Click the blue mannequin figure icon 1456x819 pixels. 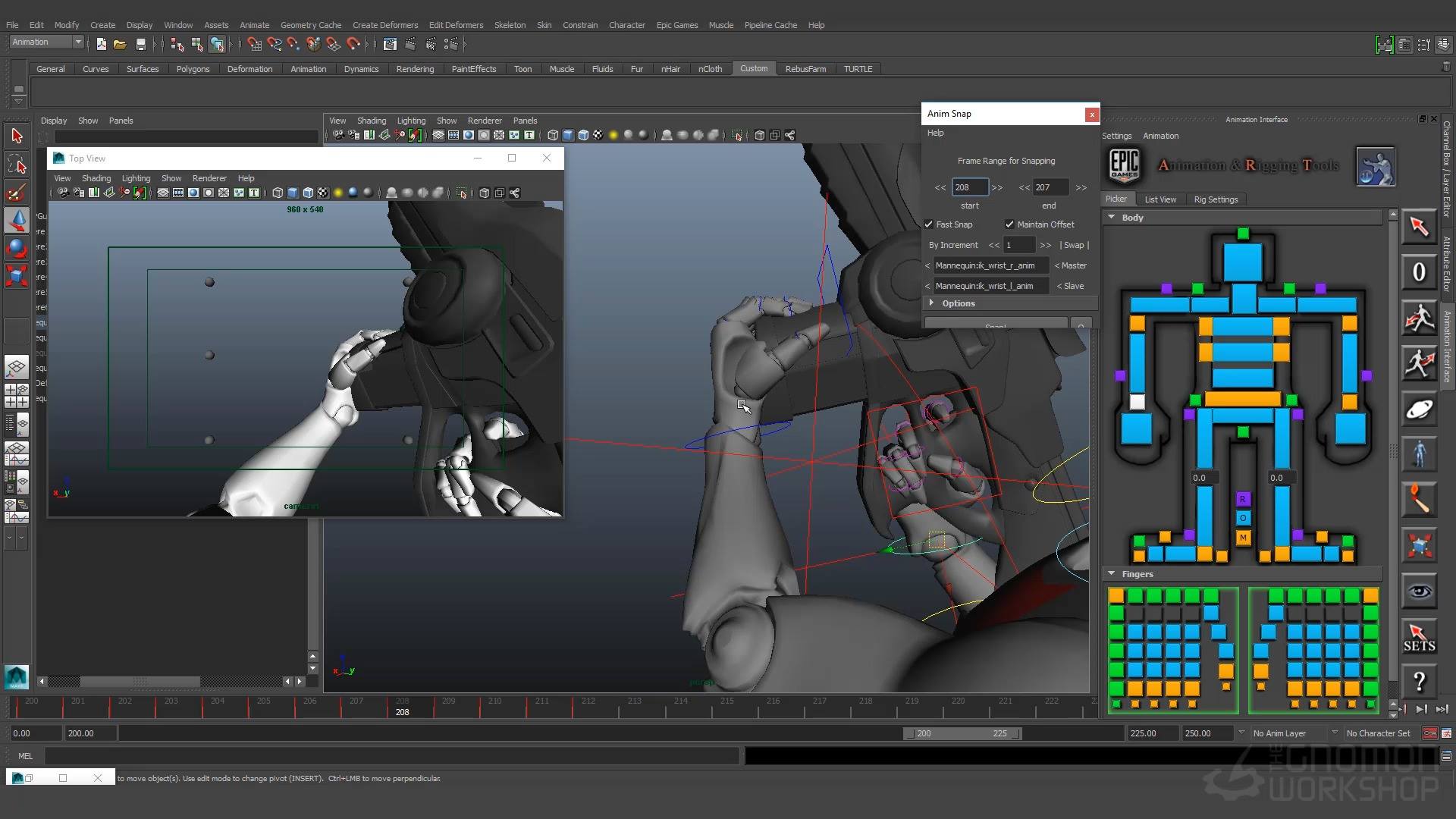(x=1419, y=455)
